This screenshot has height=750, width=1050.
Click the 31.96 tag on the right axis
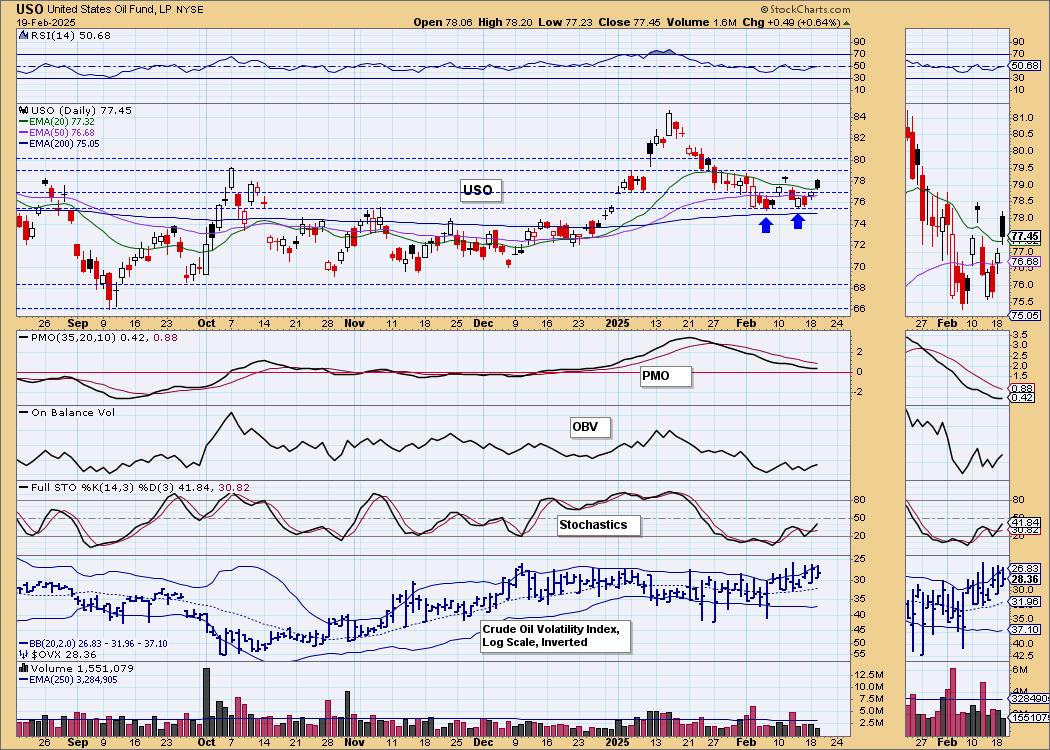pyautogui.click(x=1026, y=601)
